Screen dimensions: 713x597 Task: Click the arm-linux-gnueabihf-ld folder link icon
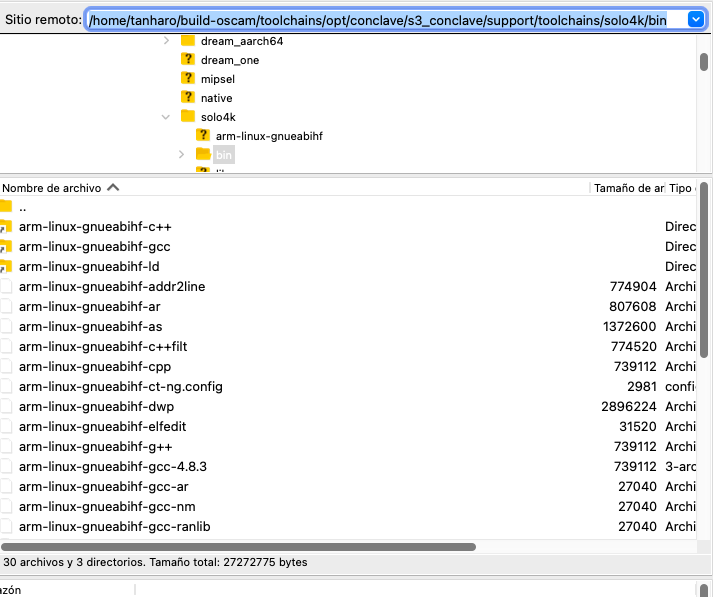(6, 266)
